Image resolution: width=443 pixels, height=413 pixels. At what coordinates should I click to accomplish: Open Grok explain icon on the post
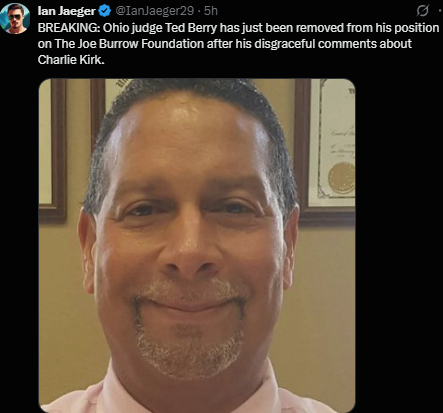(422, 11)
